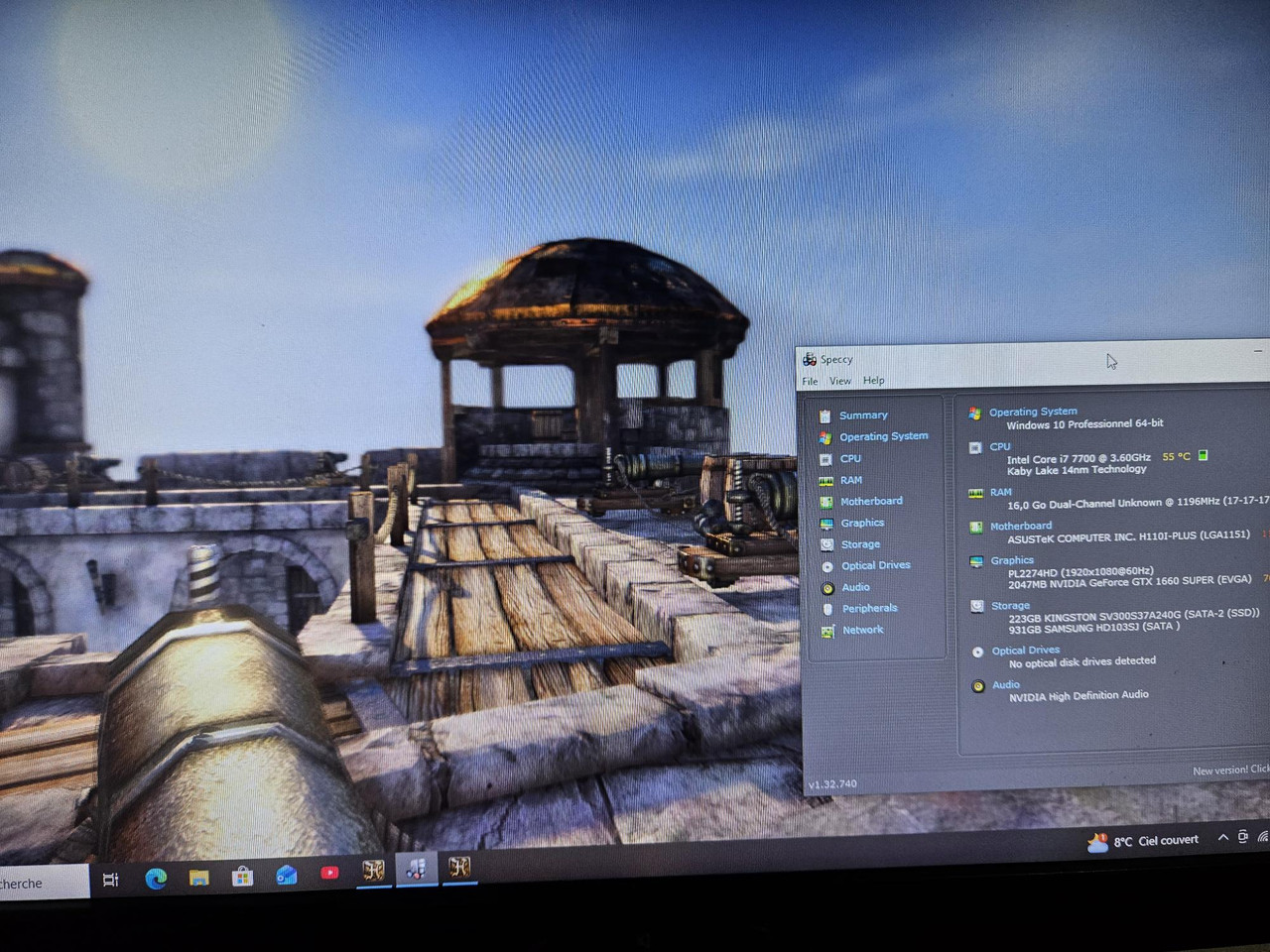Click the Speccy logo in title bar
The height and width of the screenshot is (952, 1270).
[x=810, y=359]
